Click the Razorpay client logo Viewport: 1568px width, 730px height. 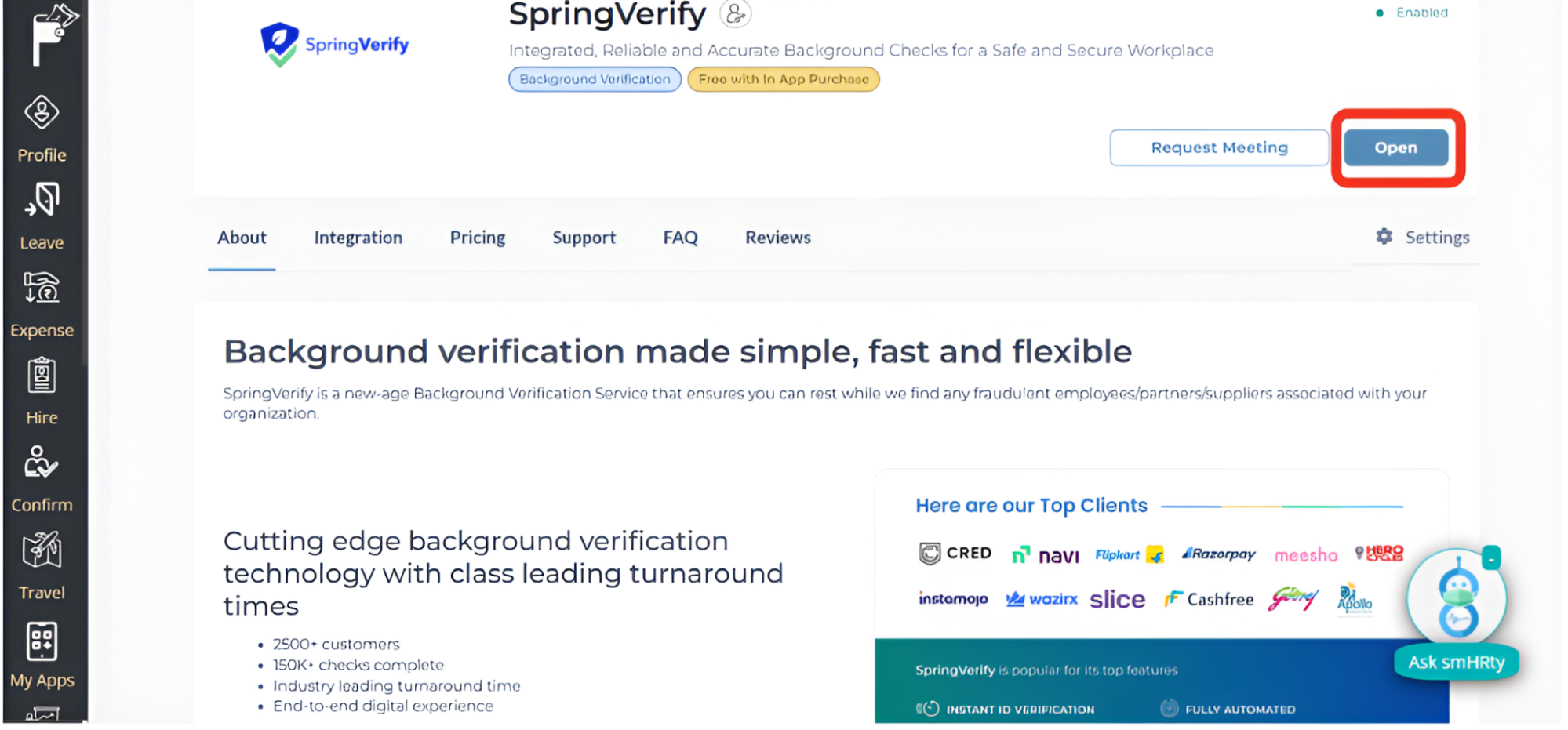click(x=1218, y=554)
